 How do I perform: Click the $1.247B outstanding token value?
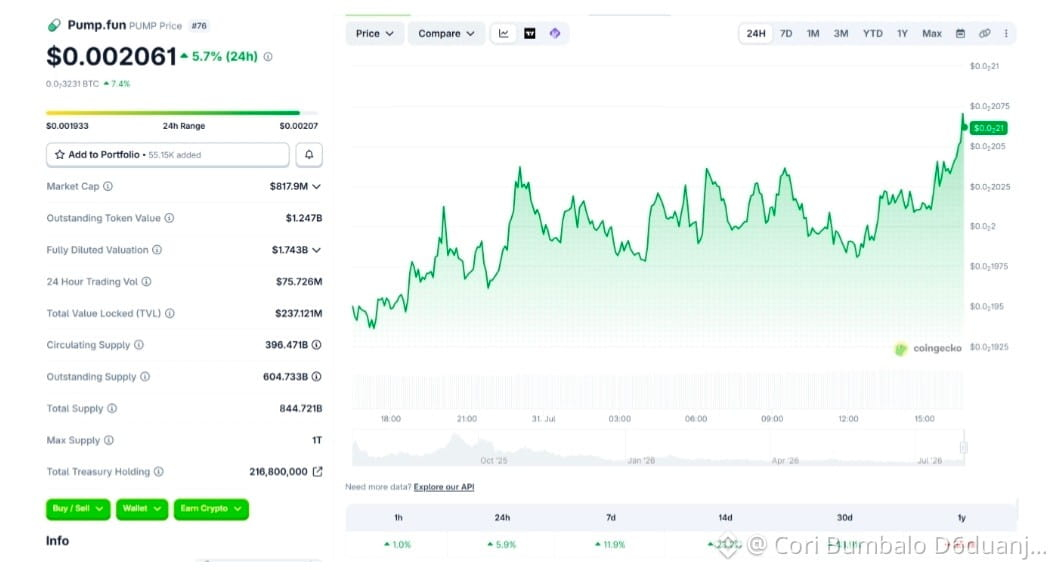304,218
